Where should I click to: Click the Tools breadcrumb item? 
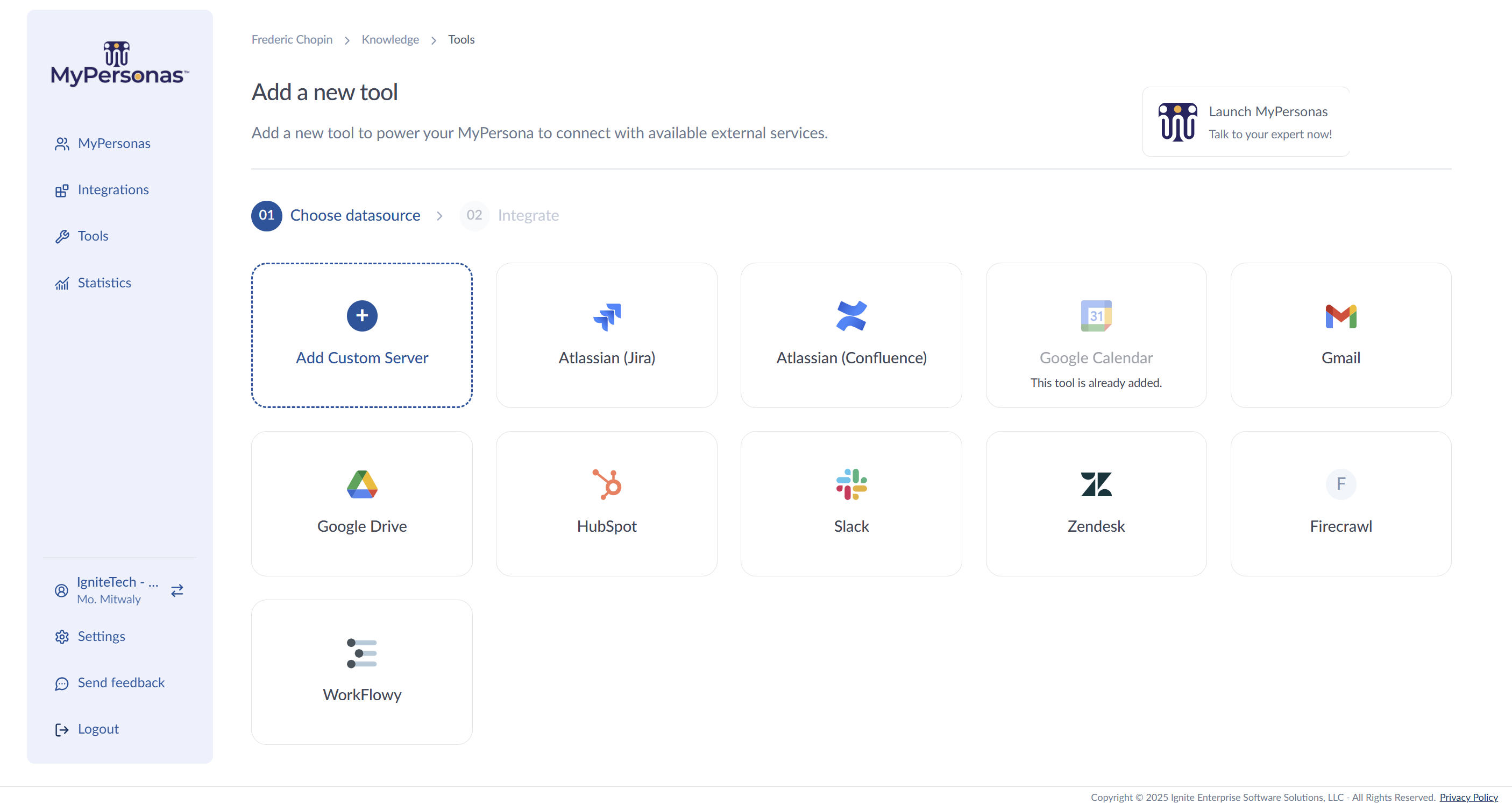(462, 39)
